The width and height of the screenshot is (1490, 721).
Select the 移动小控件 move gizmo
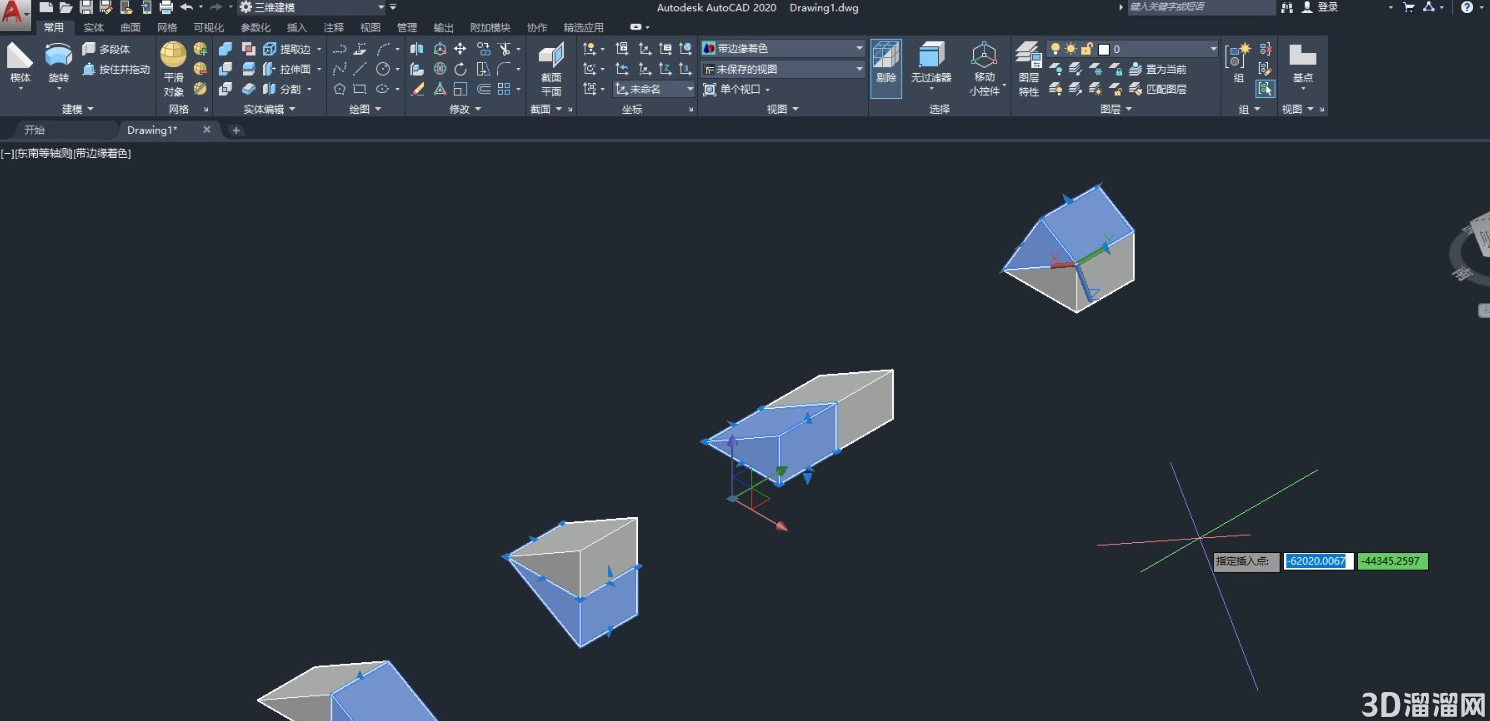click(x=984, y=69)
